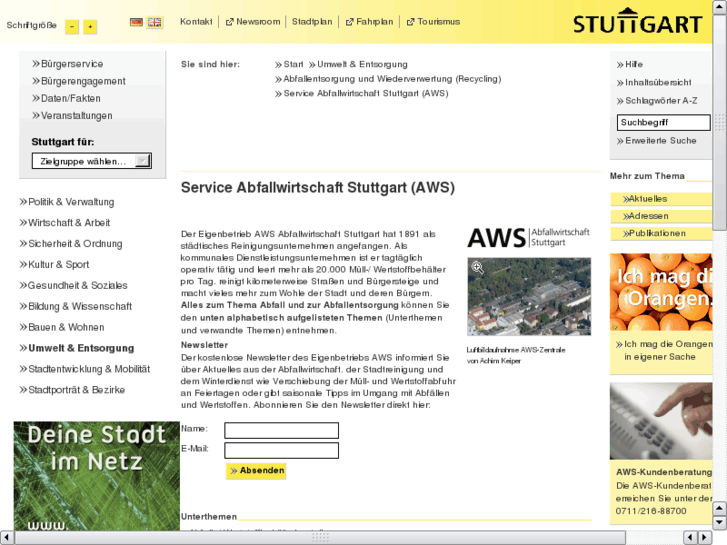Click the oranges banner image
727x545 pixels.
tap(661, 292)
